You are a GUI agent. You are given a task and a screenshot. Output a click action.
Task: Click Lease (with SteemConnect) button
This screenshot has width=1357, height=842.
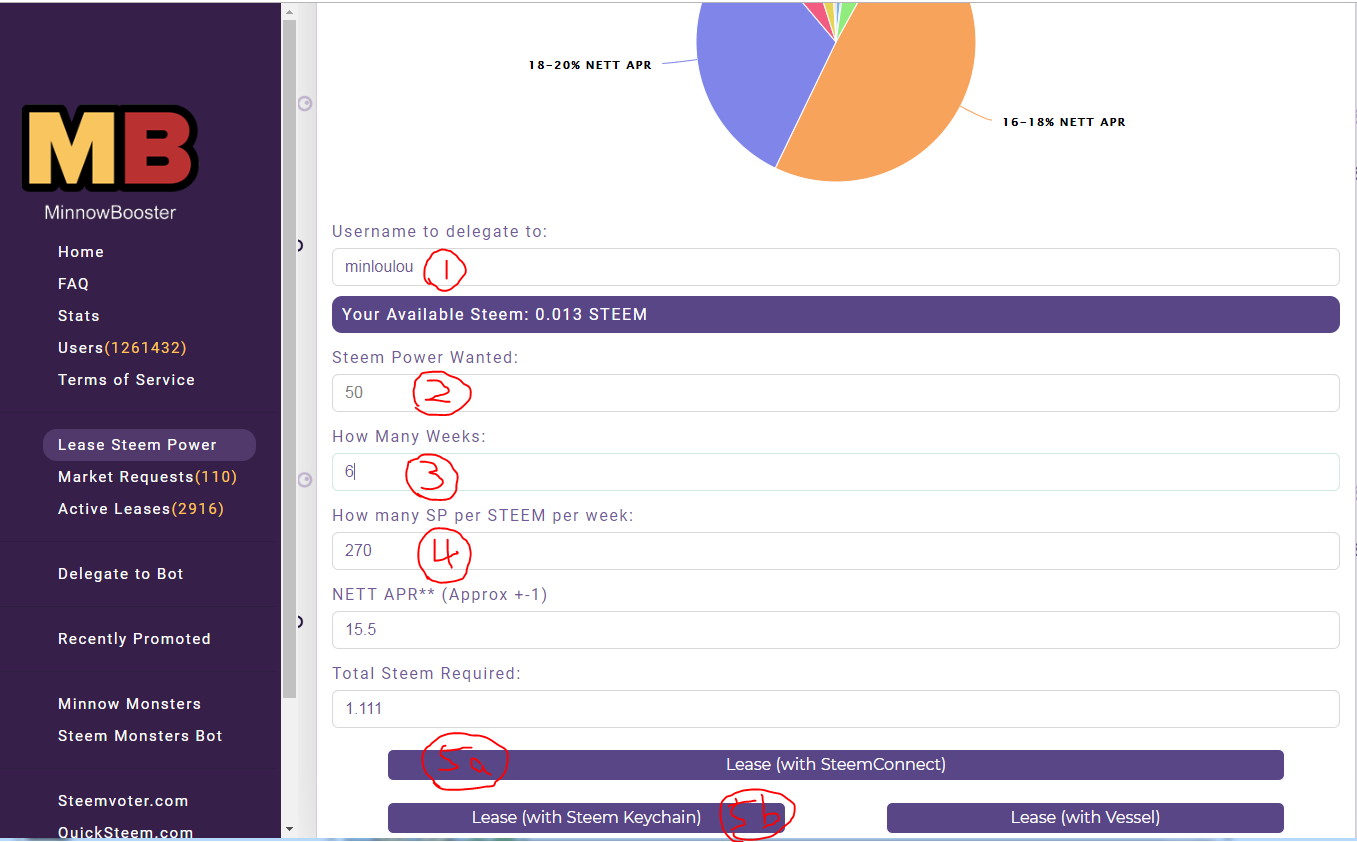tap(835, 765)
